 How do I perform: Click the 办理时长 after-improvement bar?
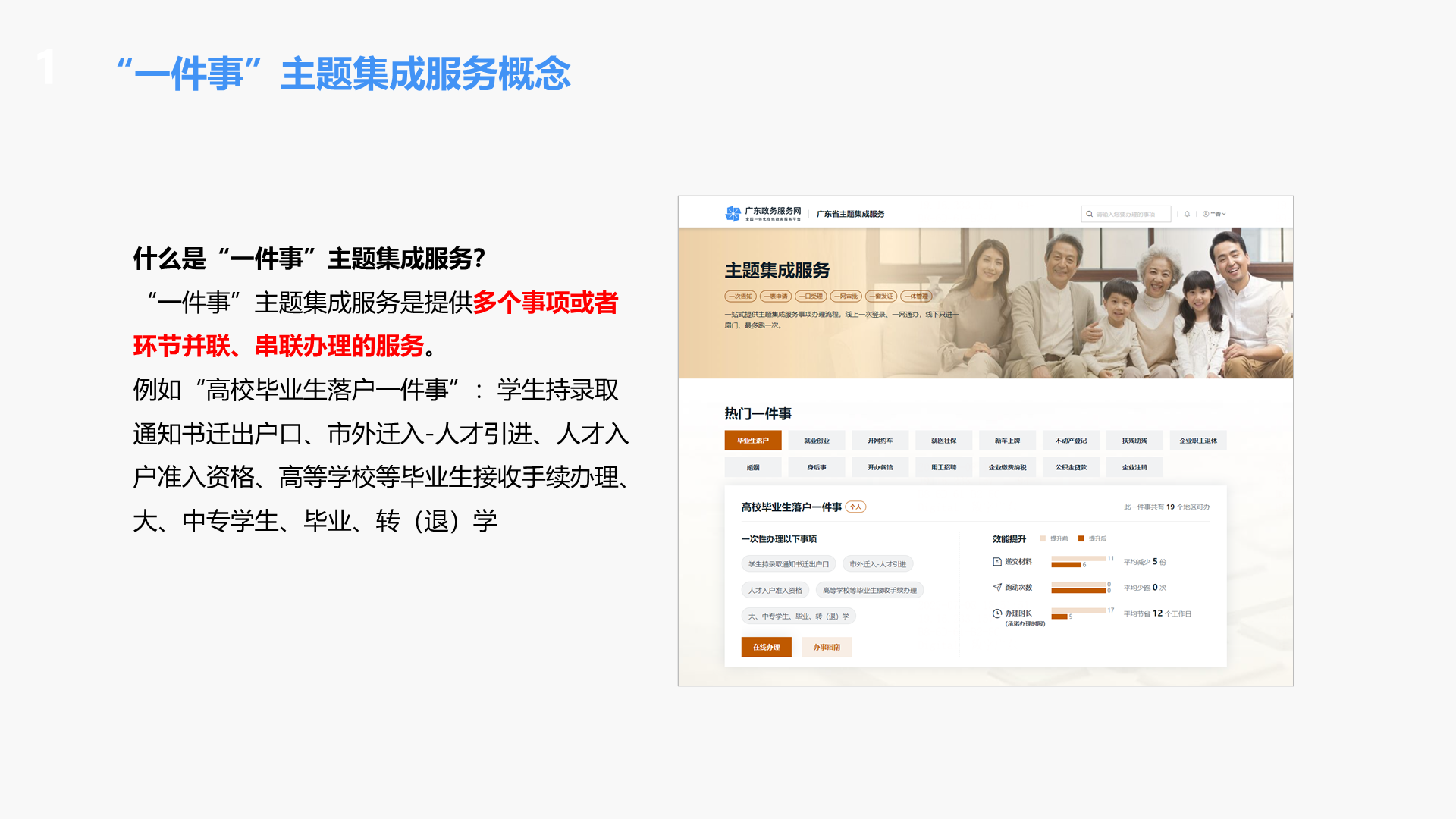tap(1059, 617)
